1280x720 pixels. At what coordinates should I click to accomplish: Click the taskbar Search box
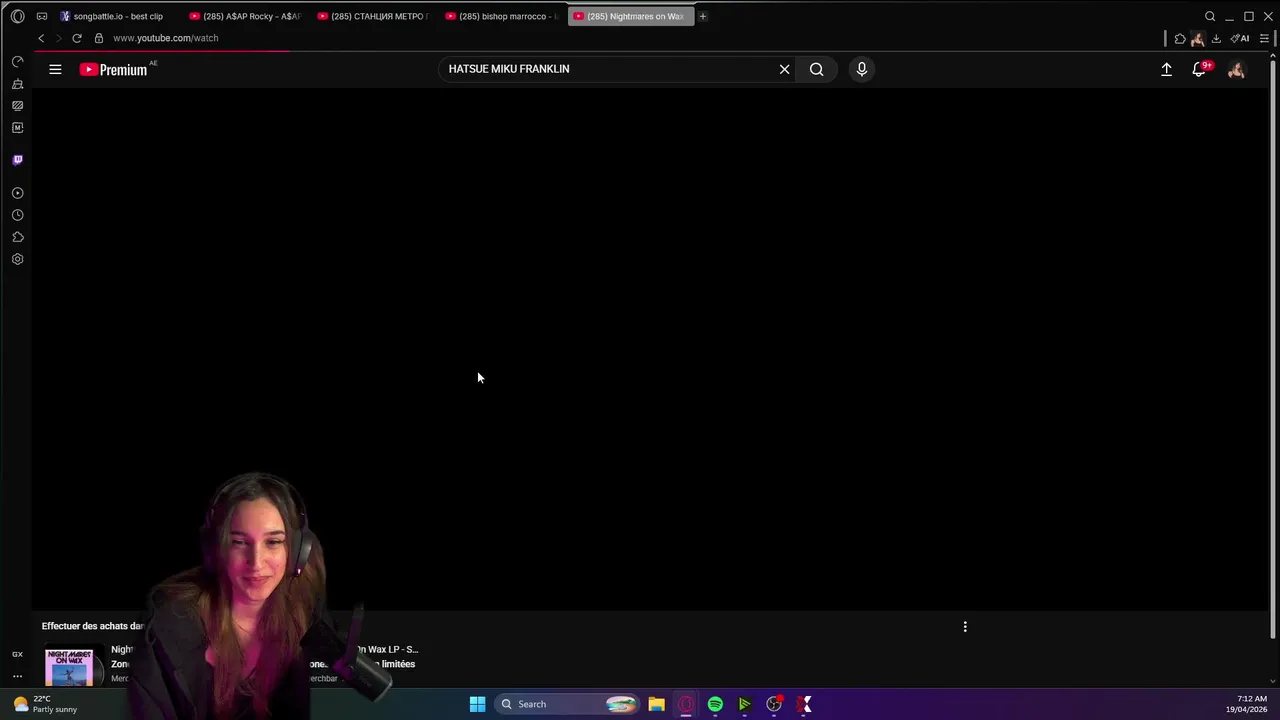(x=567, y=704)
